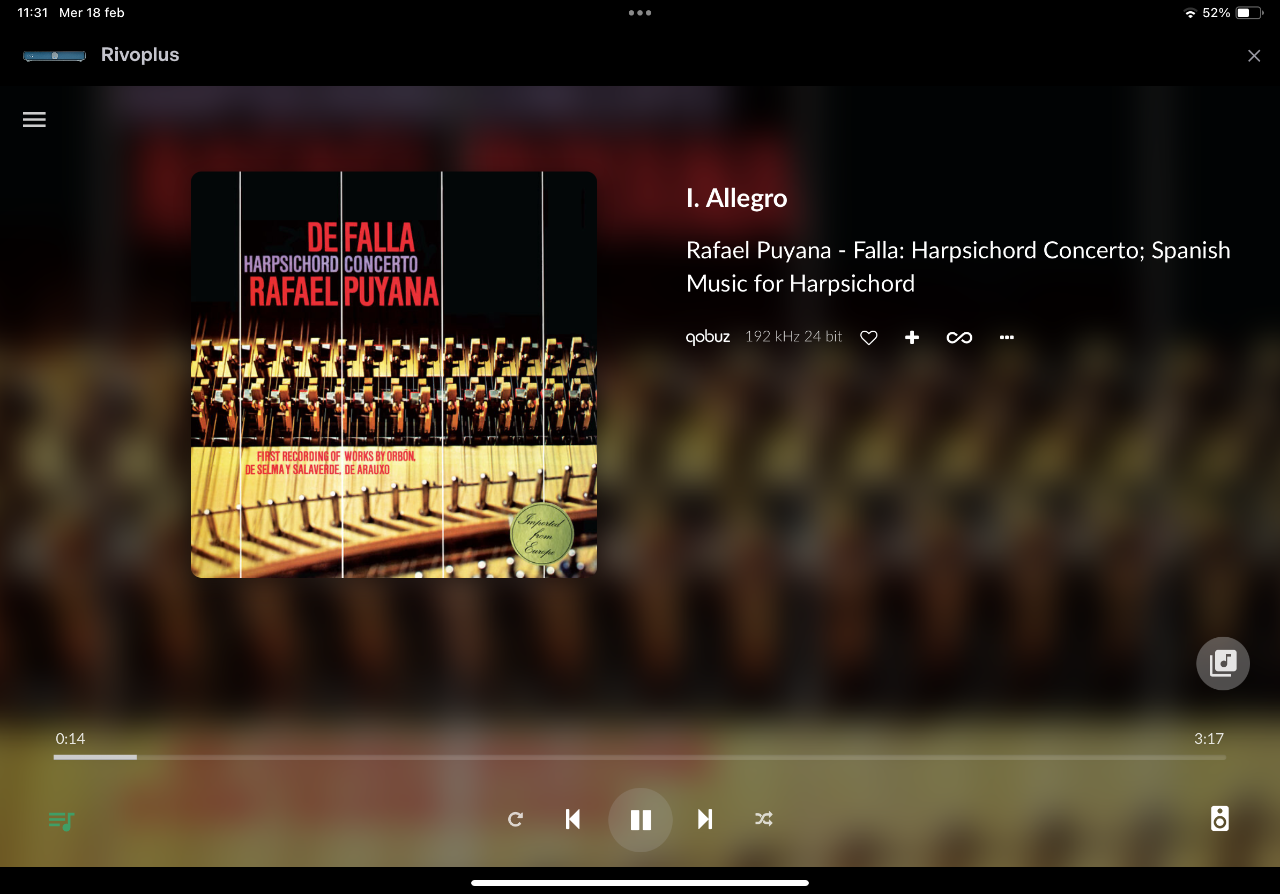Image resolution: width=1280 pixels, height=894 pixels.
Task: Skip to the next track
Action: click(x=705, y=820)
